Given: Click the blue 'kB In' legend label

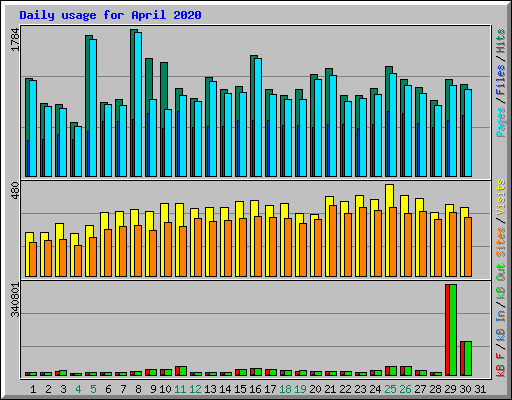Looking at the screenshot, I should [x=500, y=325].
